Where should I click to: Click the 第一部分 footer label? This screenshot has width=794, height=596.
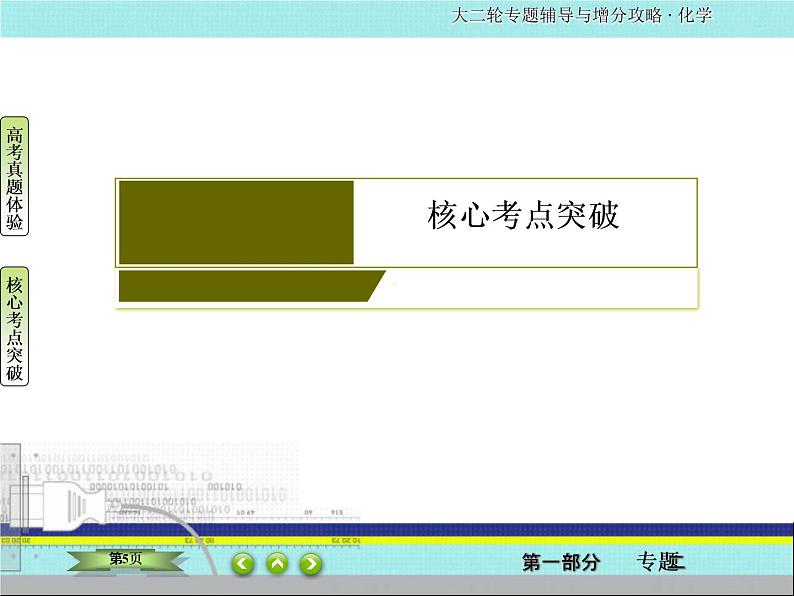(x=561, y=562)
